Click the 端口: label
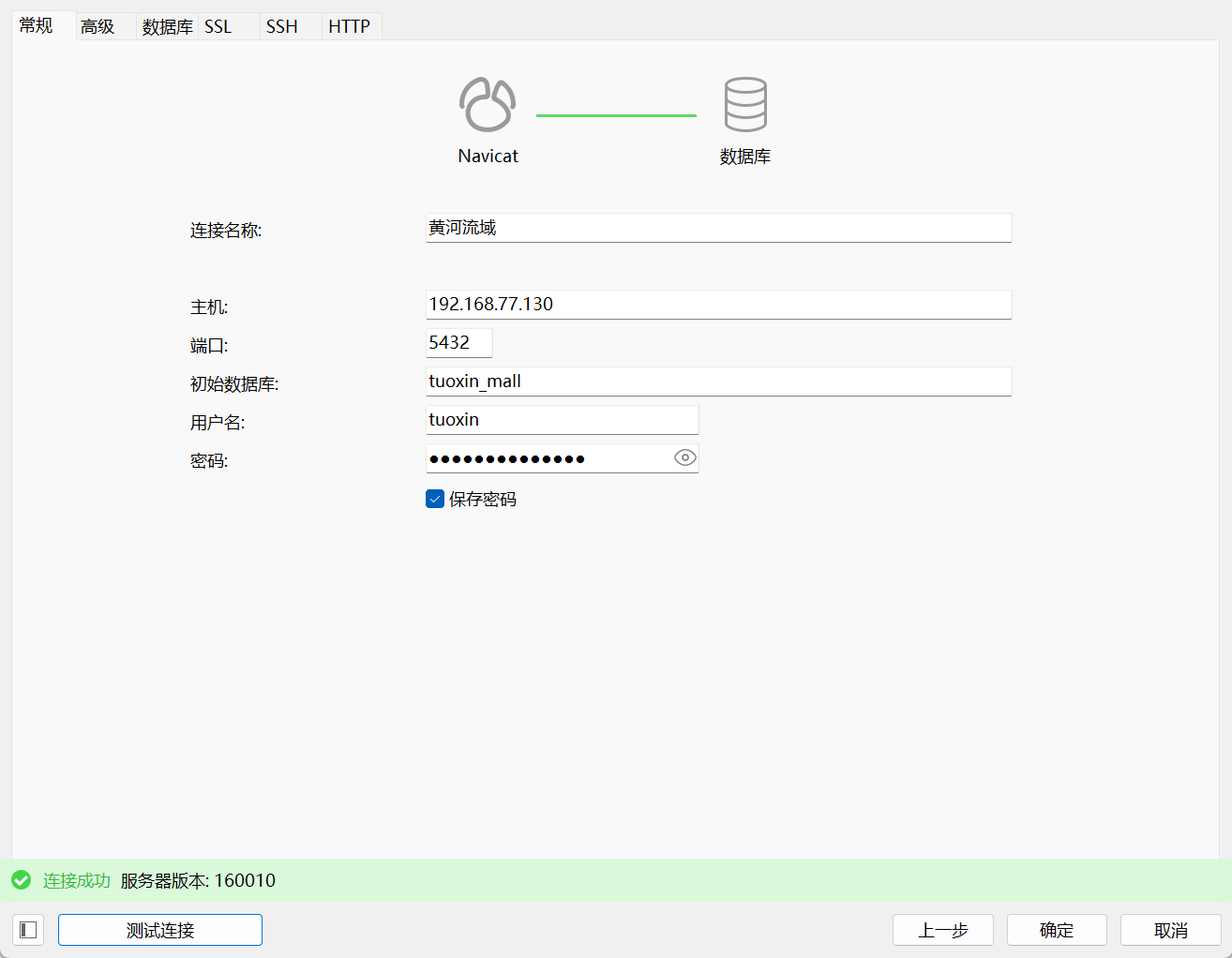The width and height of the screenshot is (1232, 958). (x=209, y=346)
